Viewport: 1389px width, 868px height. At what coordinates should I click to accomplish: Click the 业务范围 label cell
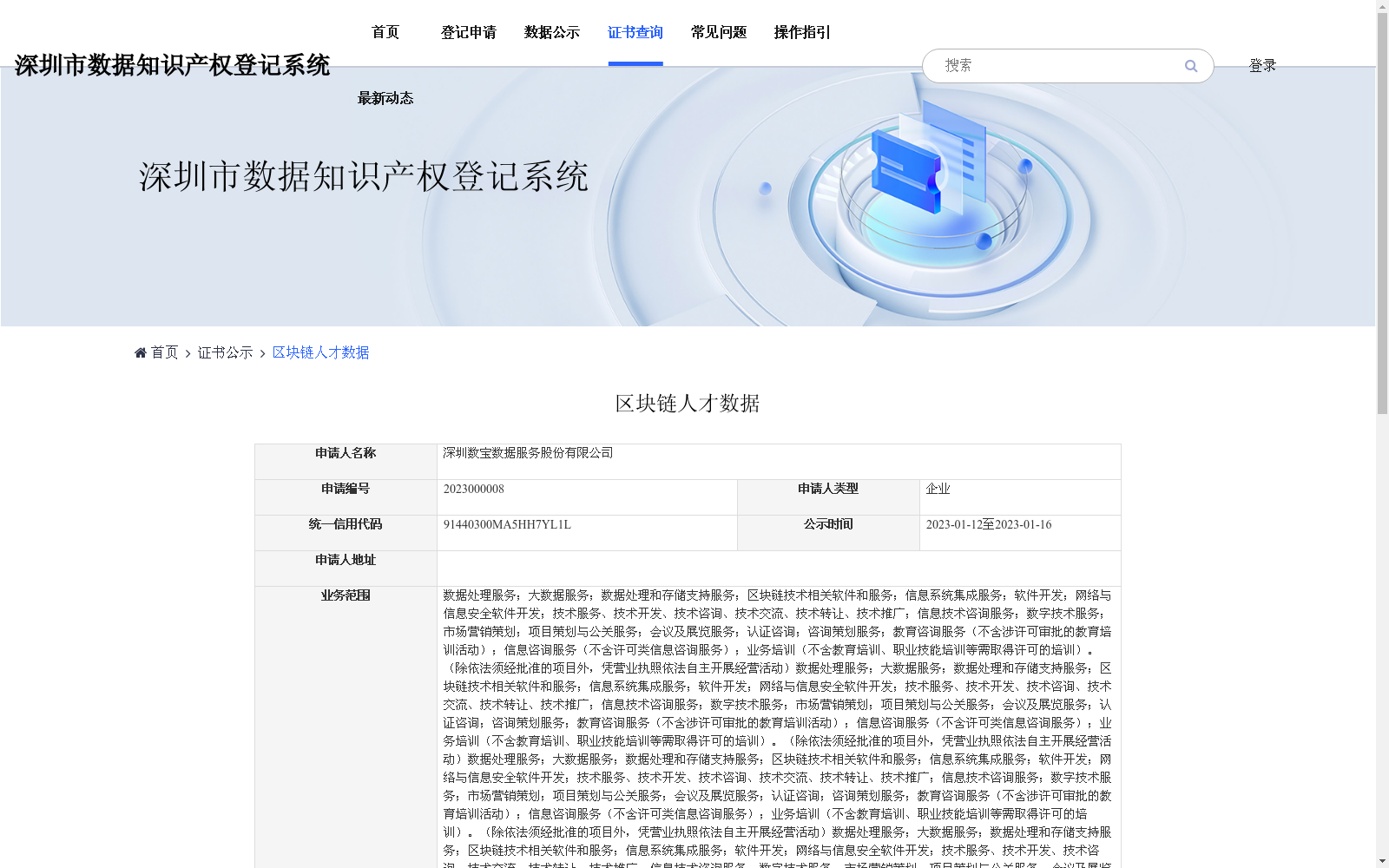[x=346, y=727]
